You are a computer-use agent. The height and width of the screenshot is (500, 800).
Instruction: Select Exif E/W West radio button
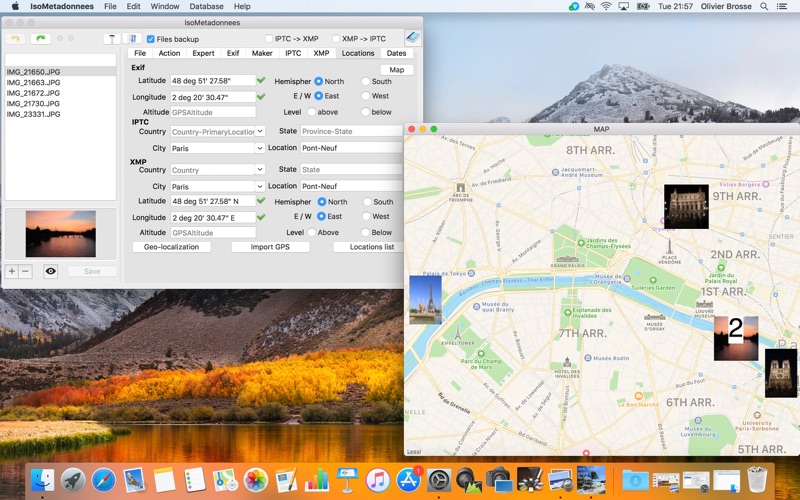click(x=365, y=95)
